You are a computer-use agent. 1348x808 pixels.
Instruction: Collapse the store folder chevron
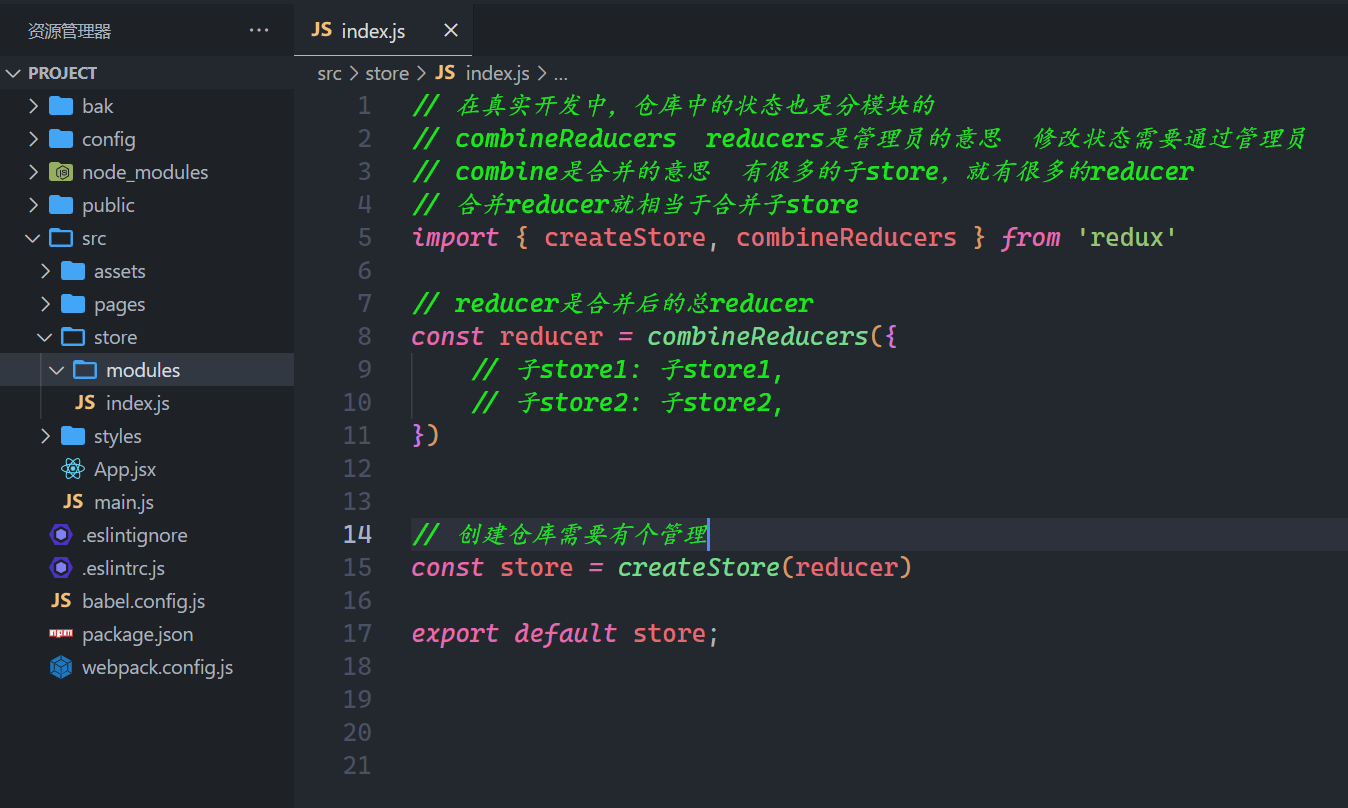(x=45, y=337)
